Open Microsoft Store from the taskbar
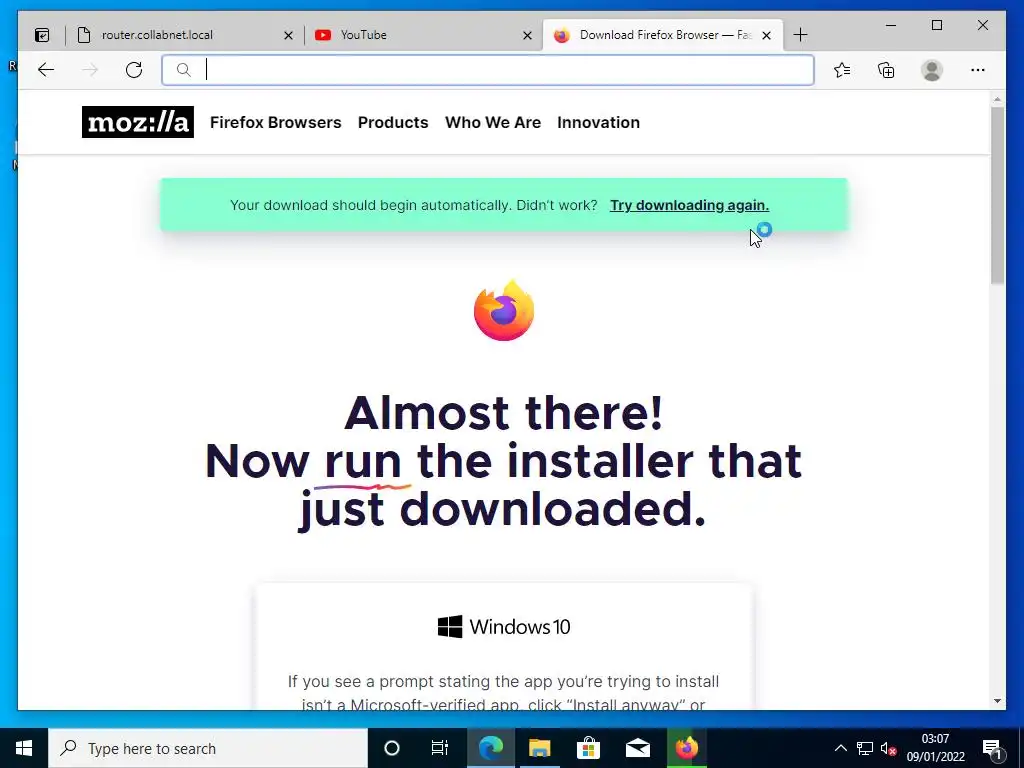The image size is (1024, 768). point(588,748)
